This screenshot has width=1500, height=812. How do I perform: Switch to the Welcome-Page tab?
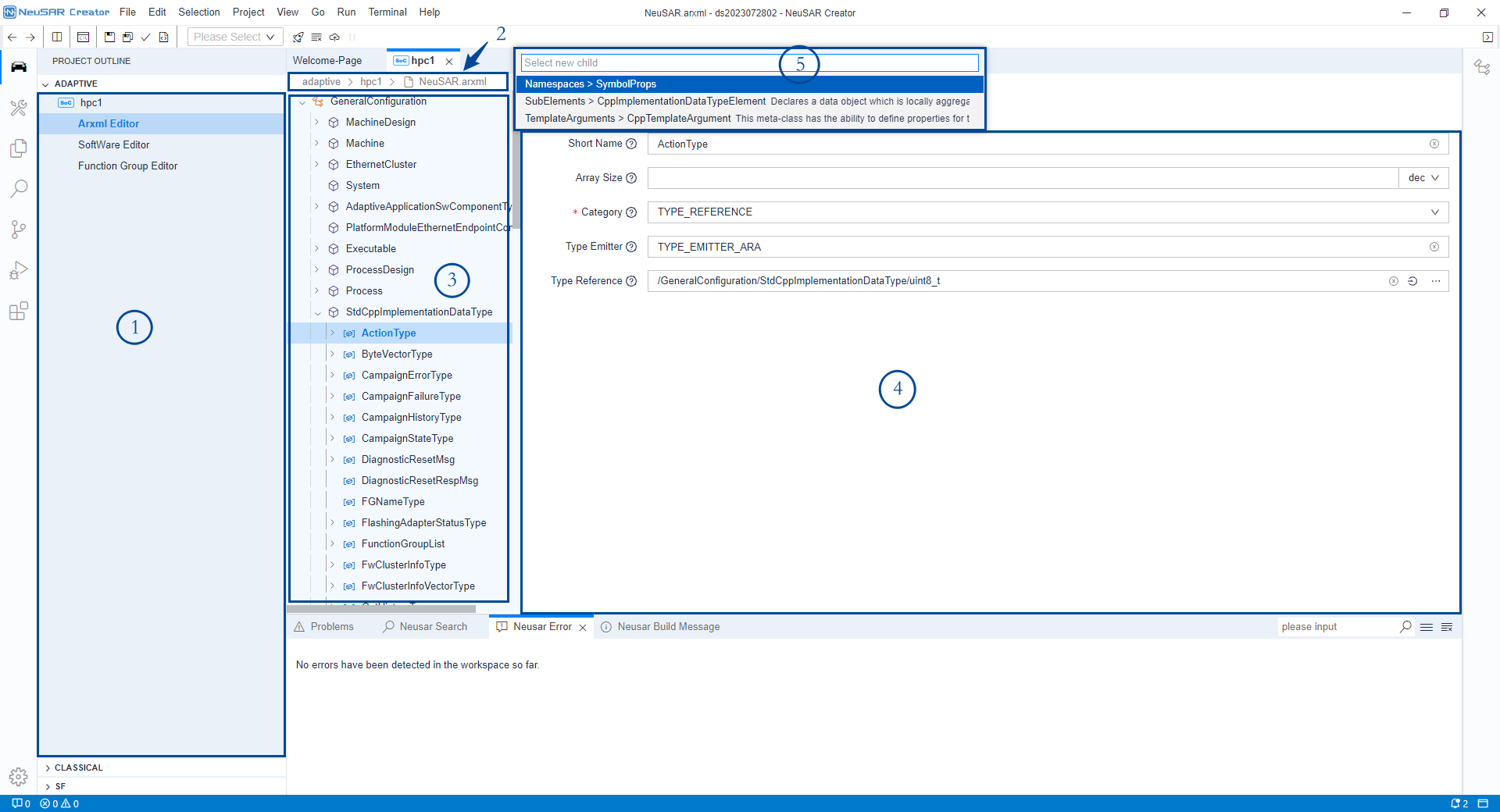[327, 61]
